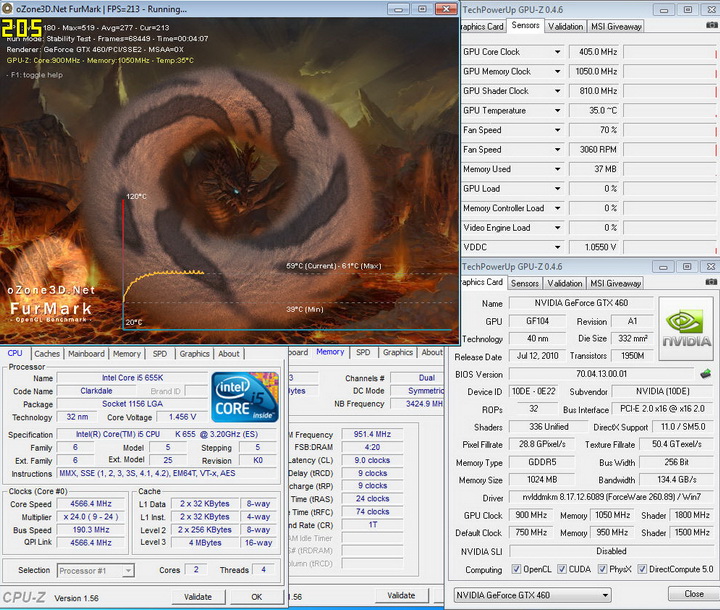The height and width of the screenshot is (610, 720).
Task: Click Validate in the second CPU-Z window
Action: pos(401,595)
